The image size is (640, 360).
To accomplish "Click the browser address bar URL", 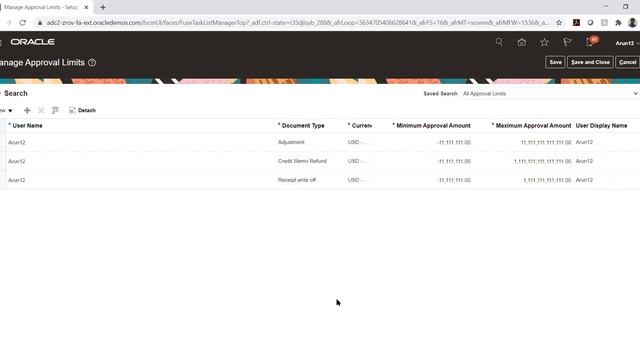I will 298,23.
